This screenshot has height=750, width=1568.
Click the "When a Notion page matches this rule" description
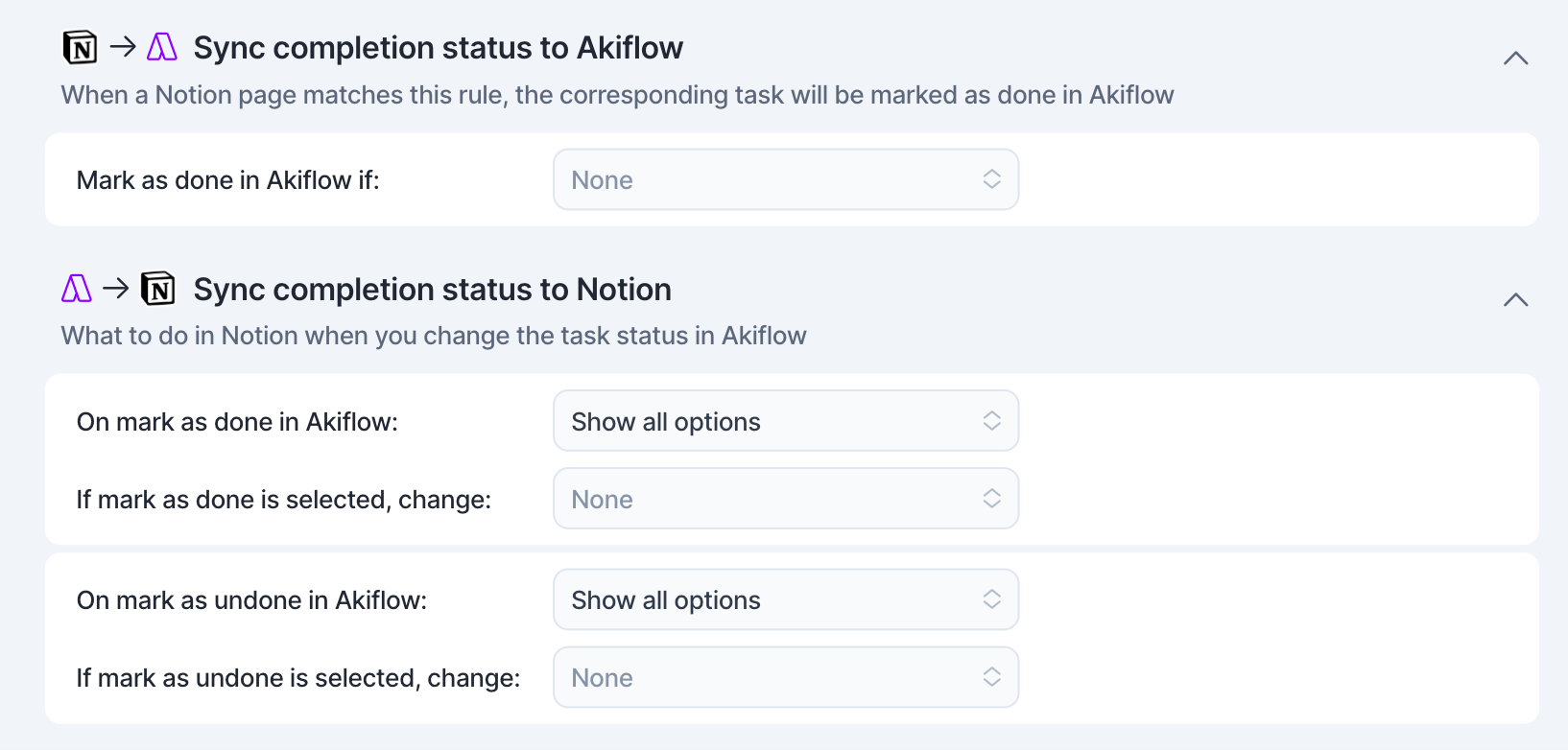[x=617, y=95]
